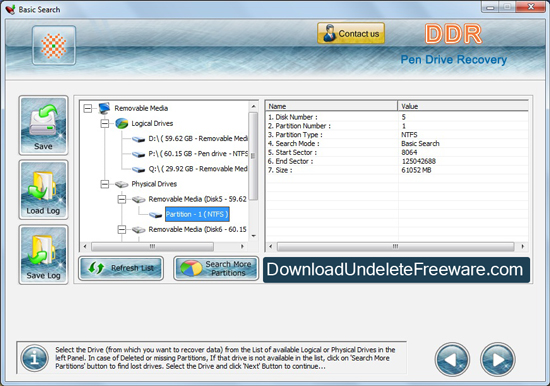The height and width of the screenshot is (386, 550).
Task: Click tree panel scroll down arrow
Action: point(253,236)
